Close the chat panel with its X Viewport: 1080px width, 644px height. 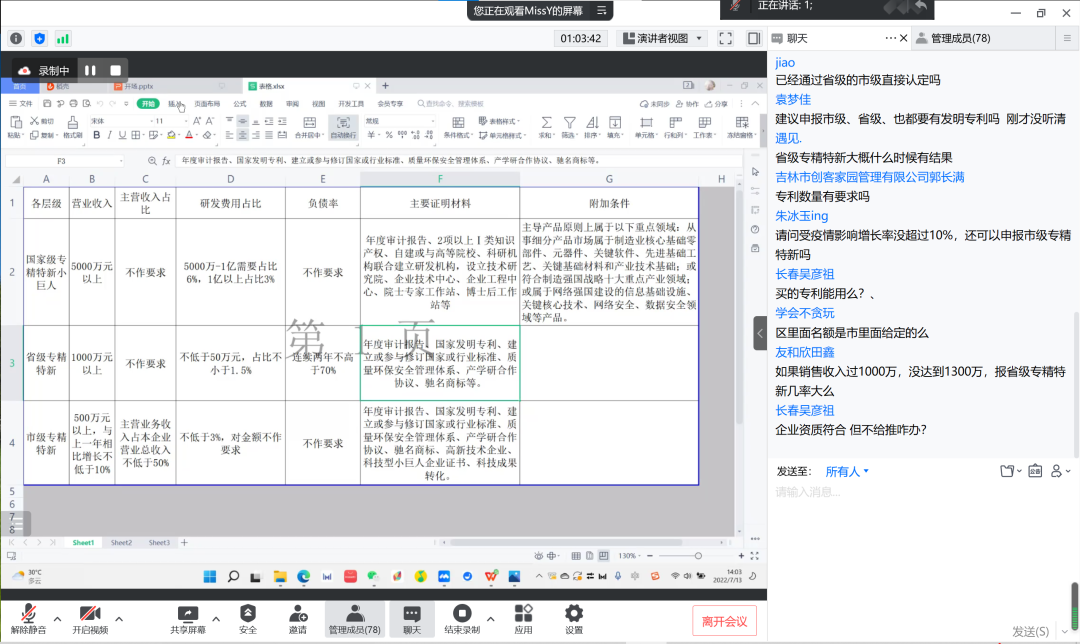(904, 38)
